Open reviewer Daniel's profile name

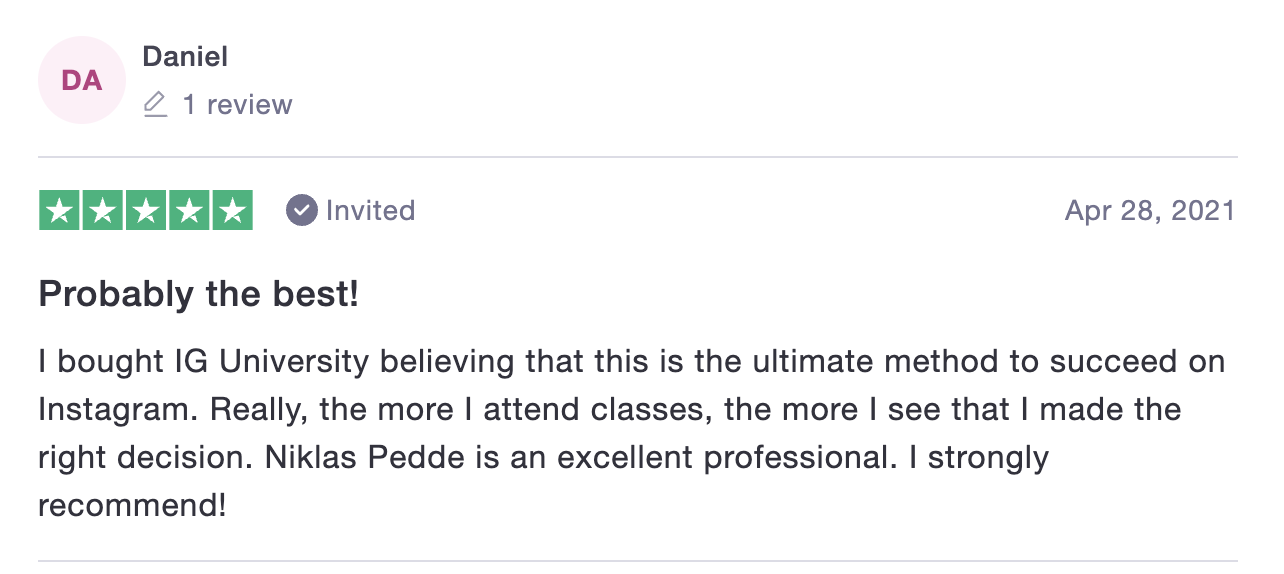185,57
